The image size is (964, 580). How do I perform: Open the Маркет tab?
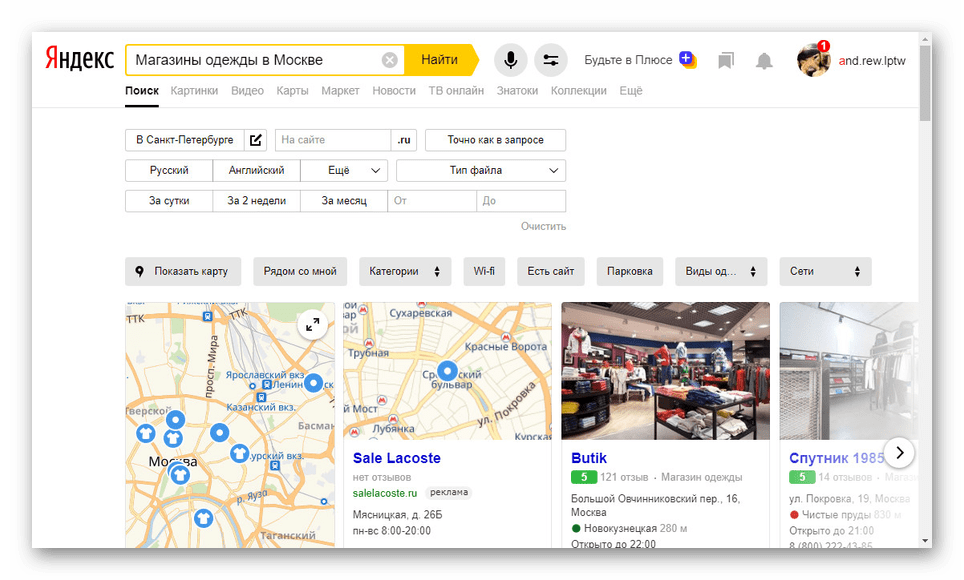tap(340, 90)
